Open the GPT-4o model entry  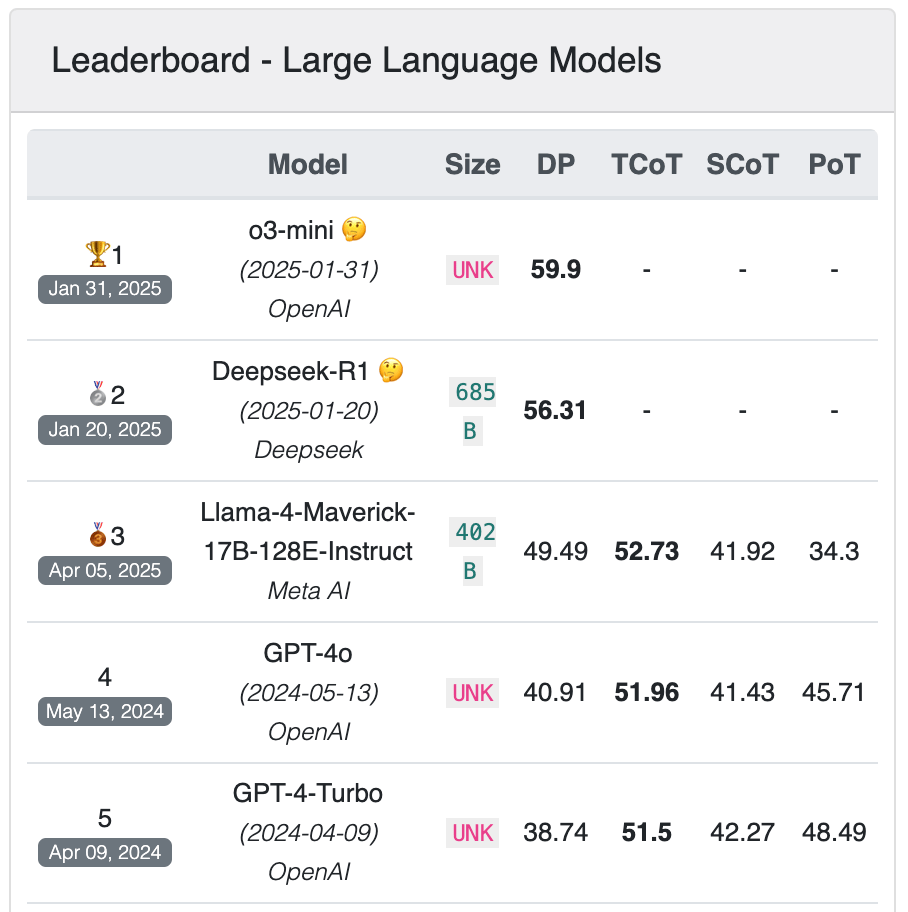click(x=308, y=654)
